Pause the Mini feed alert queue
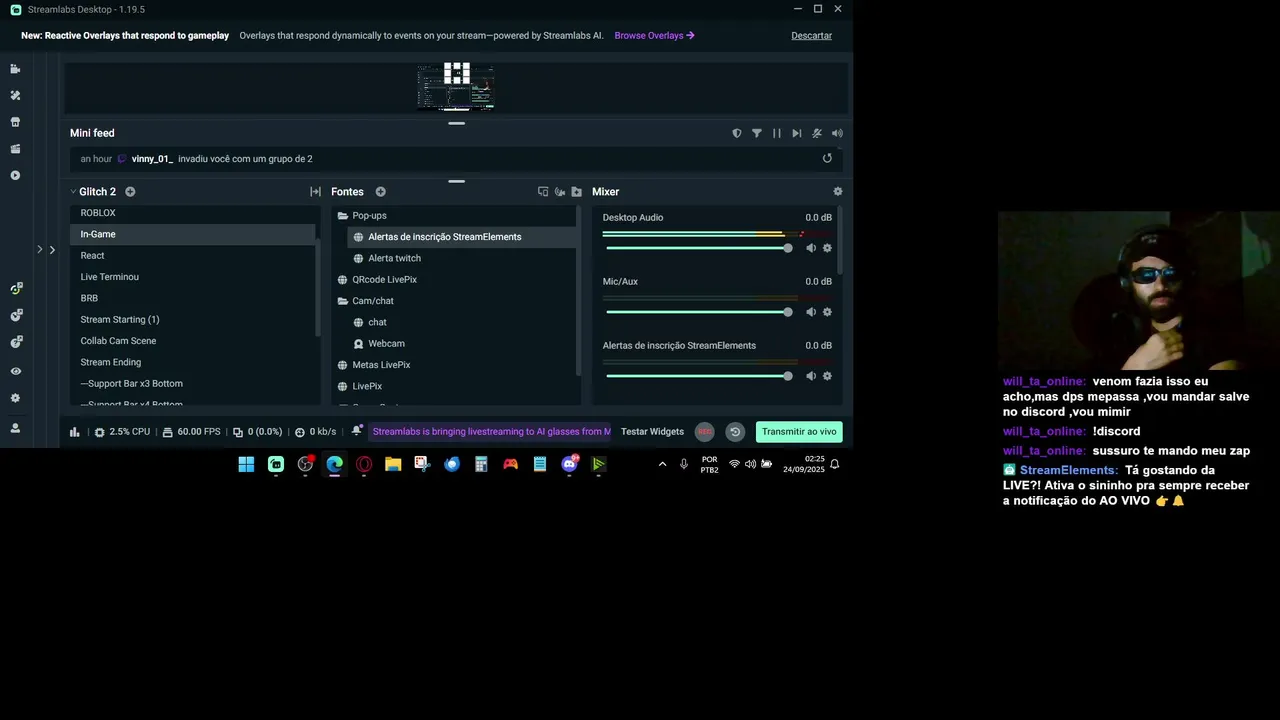 coord(777,133)
